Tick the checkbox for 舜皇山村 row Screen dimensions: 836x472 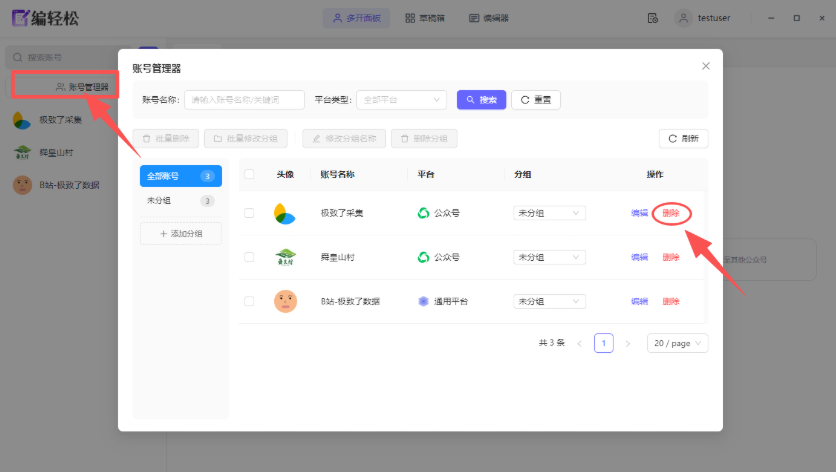click(x=249, y=257)
